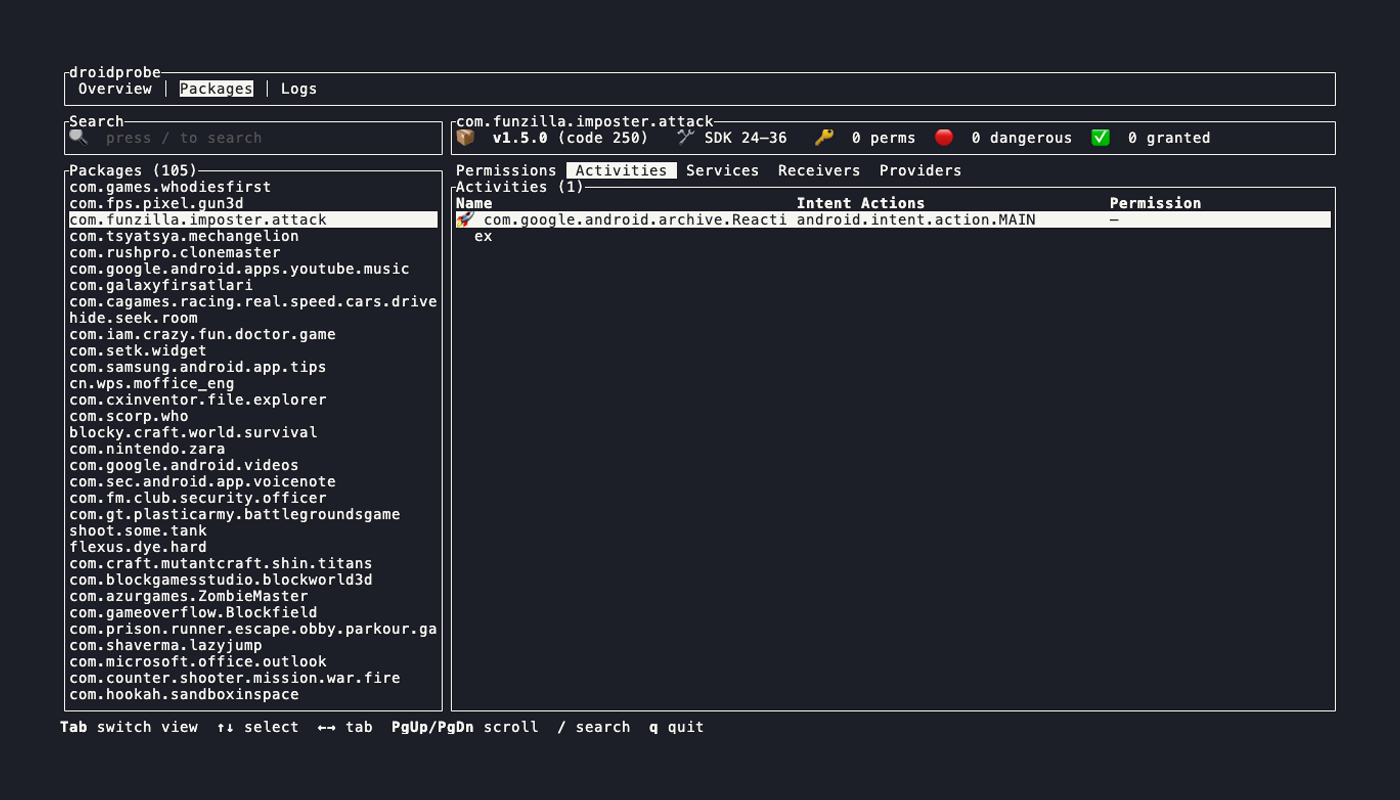
Task: Select the Packages tab
Action: tap(216, 89)
